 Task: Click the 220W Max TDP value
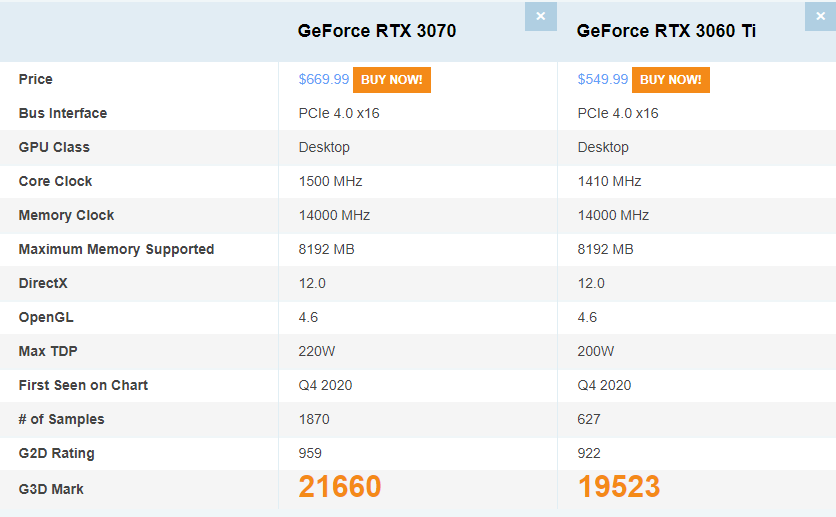(x=317, y=351)
